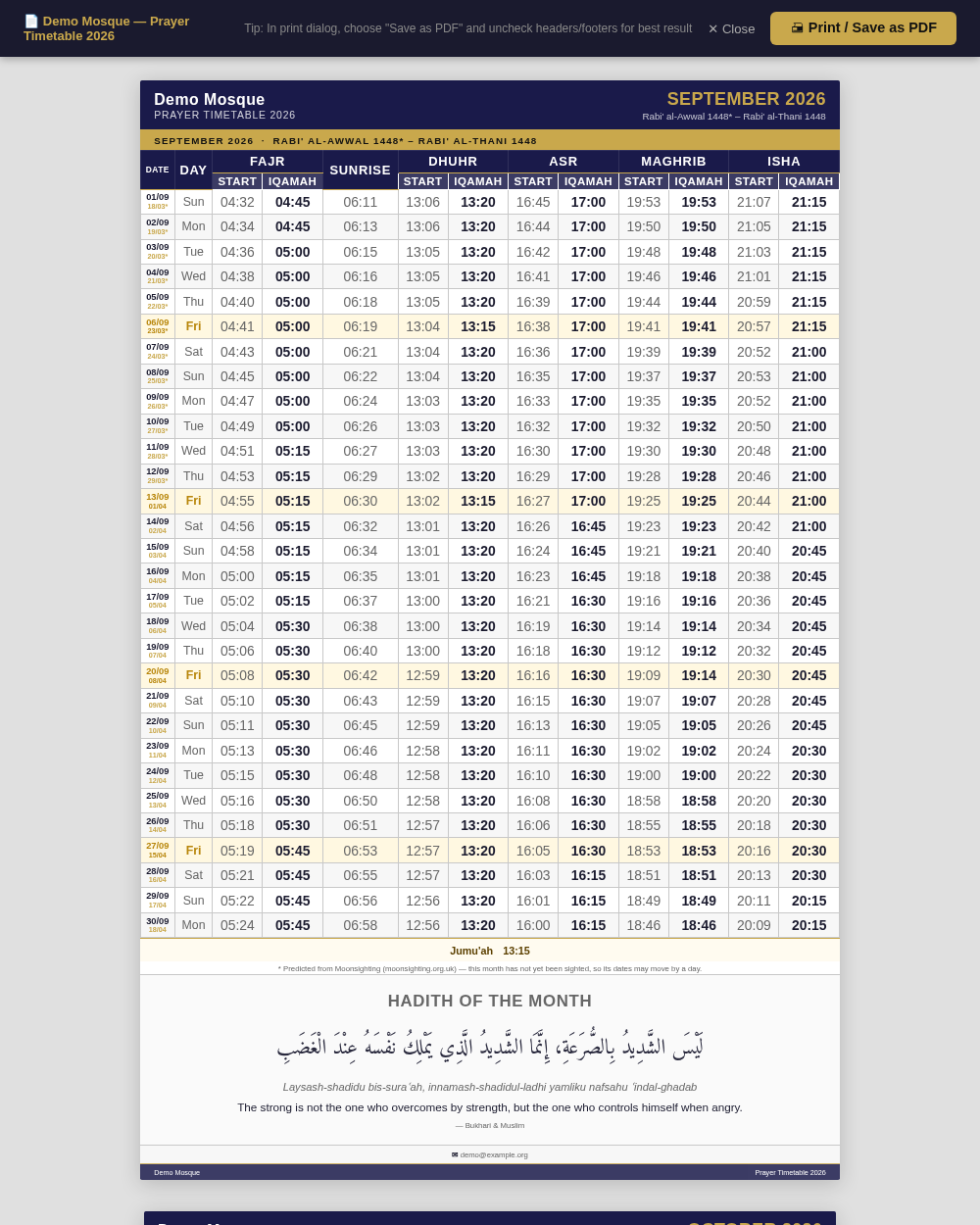Select sunrise time 06:11

(x=361, y=202)
